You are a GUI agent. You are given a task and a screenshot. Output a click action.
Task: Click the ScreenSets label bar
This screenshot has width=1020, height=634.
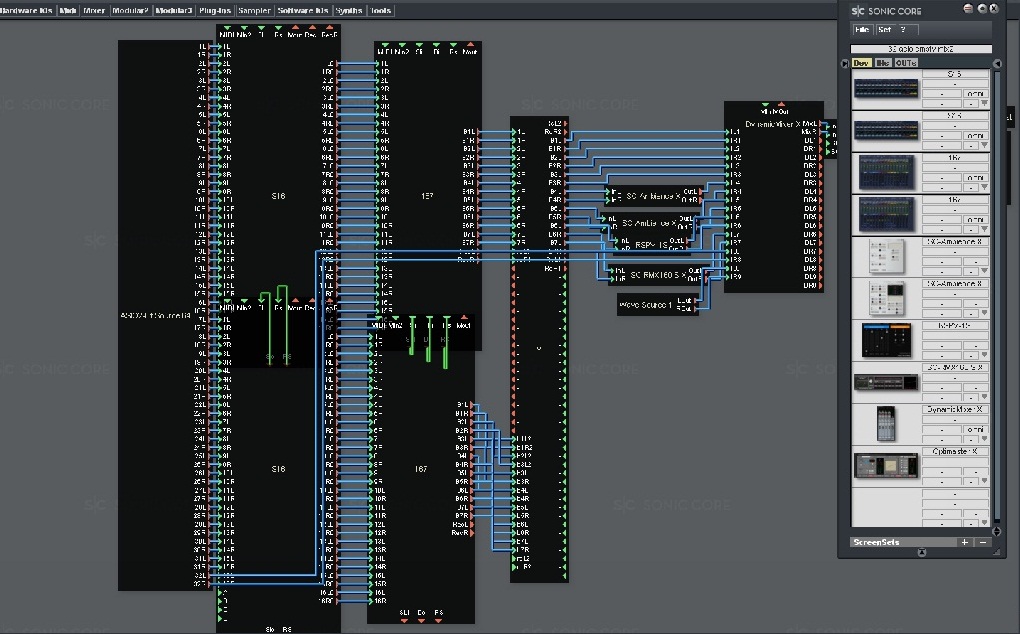[903, 542]
